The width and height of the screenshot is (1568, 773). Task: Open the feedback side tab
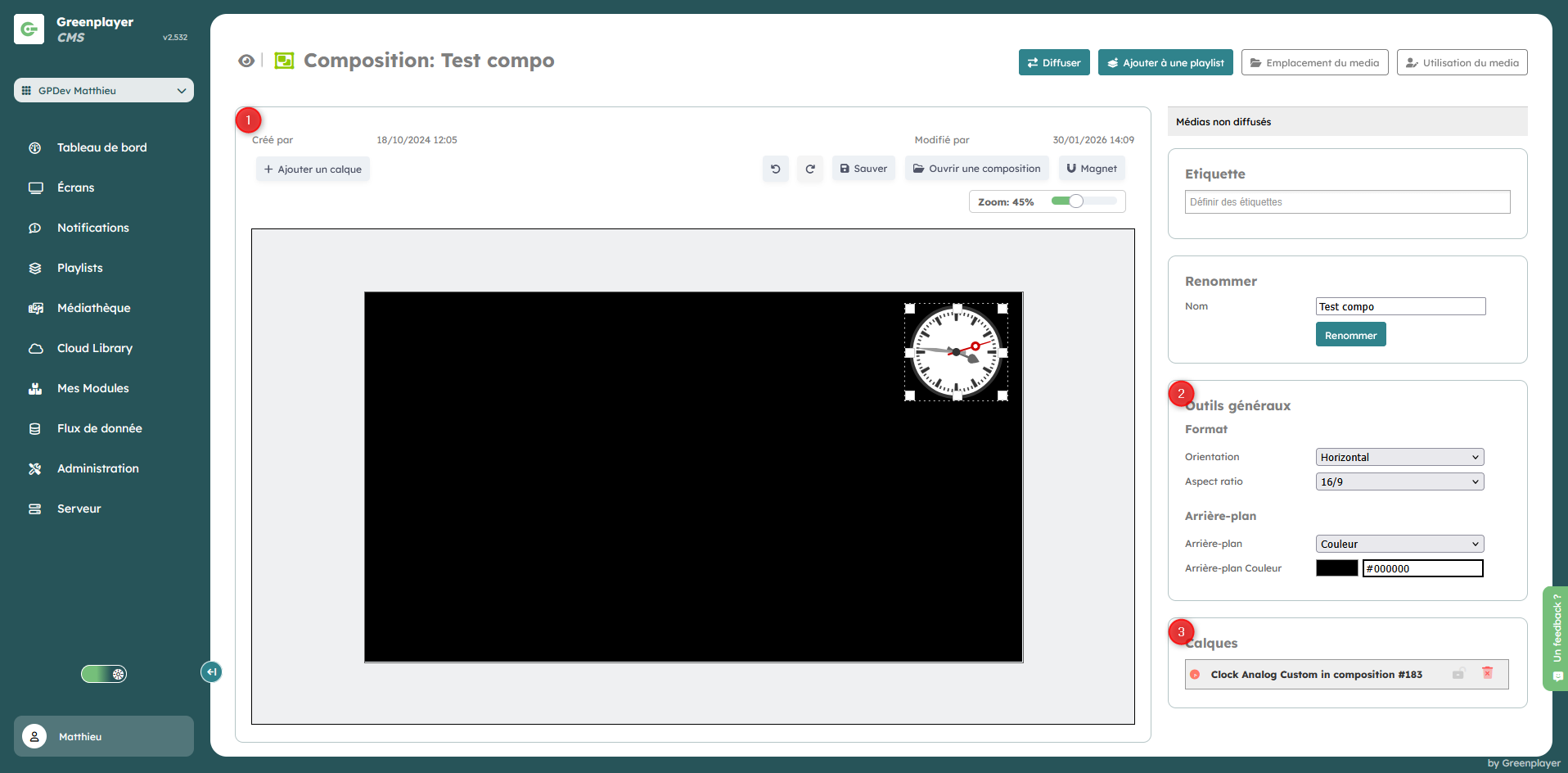(x=1556, y=638)
